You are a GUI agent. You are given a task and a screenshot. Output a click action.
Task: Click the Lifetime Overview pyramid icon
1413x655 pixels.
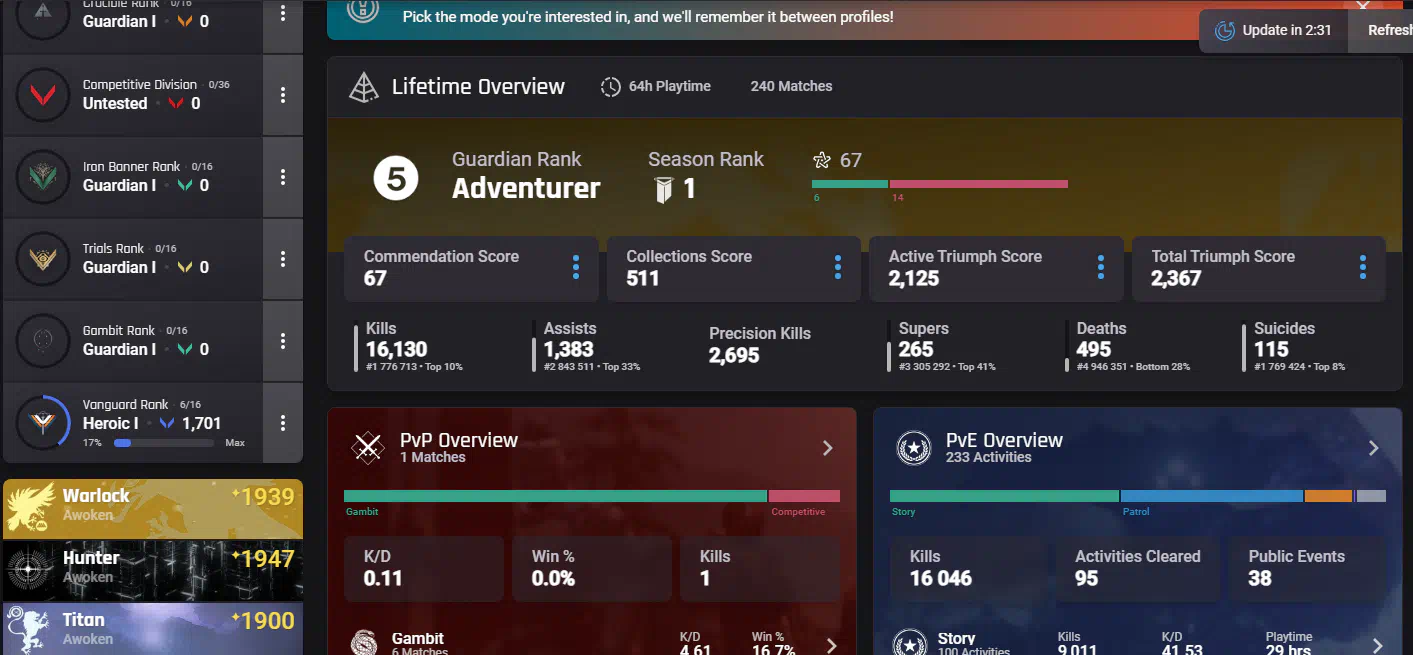(363, 87)
